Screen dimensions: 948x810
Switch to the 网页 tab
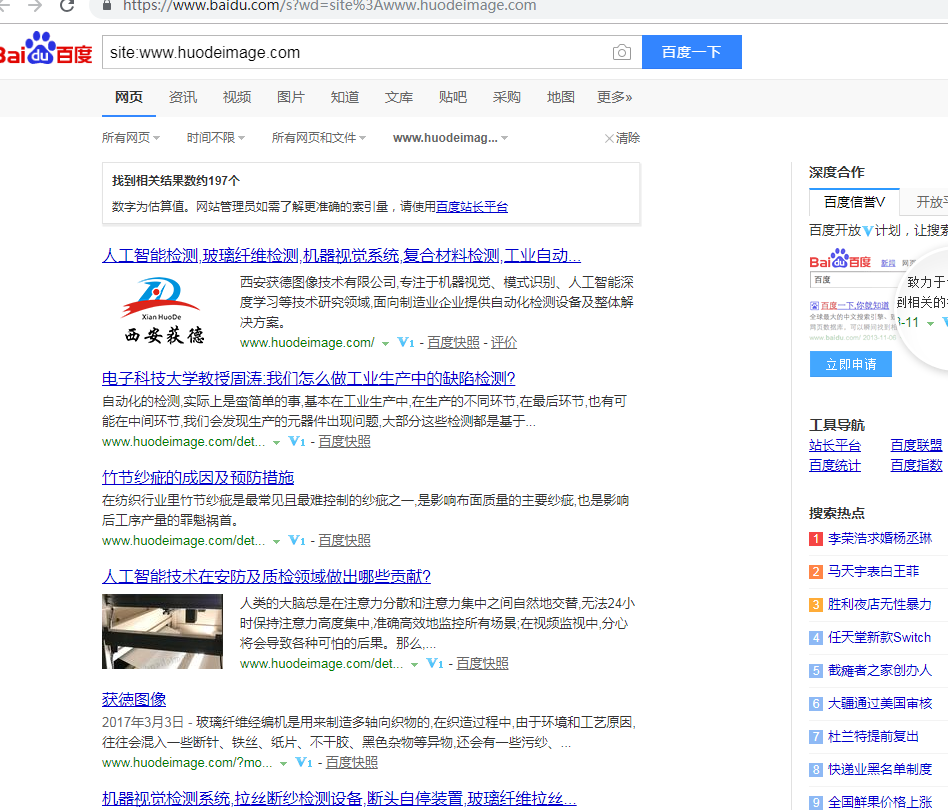tap(129, 97)
